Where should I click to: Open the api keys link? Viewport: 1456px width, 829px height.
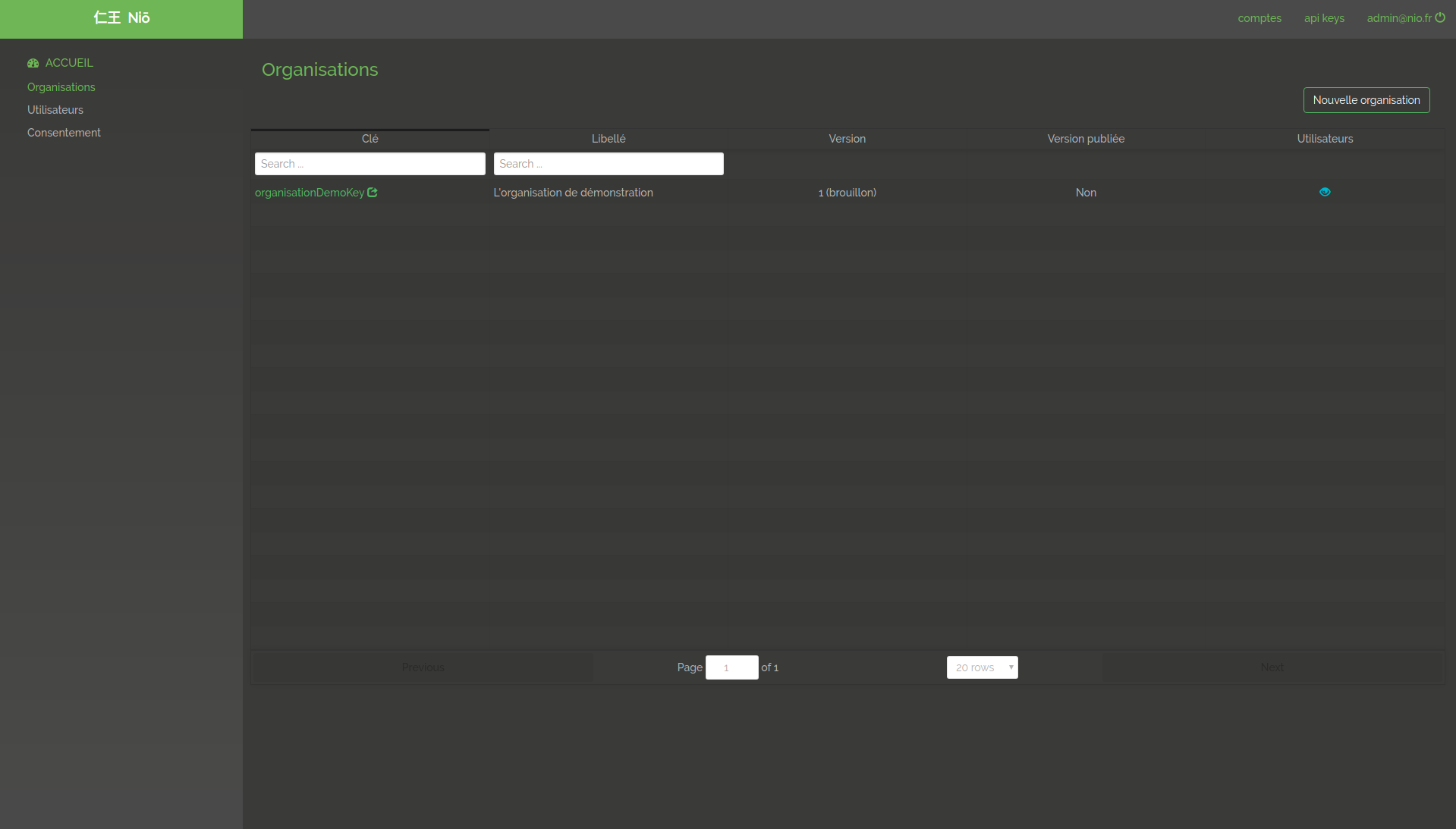[x=1324, y=18]
